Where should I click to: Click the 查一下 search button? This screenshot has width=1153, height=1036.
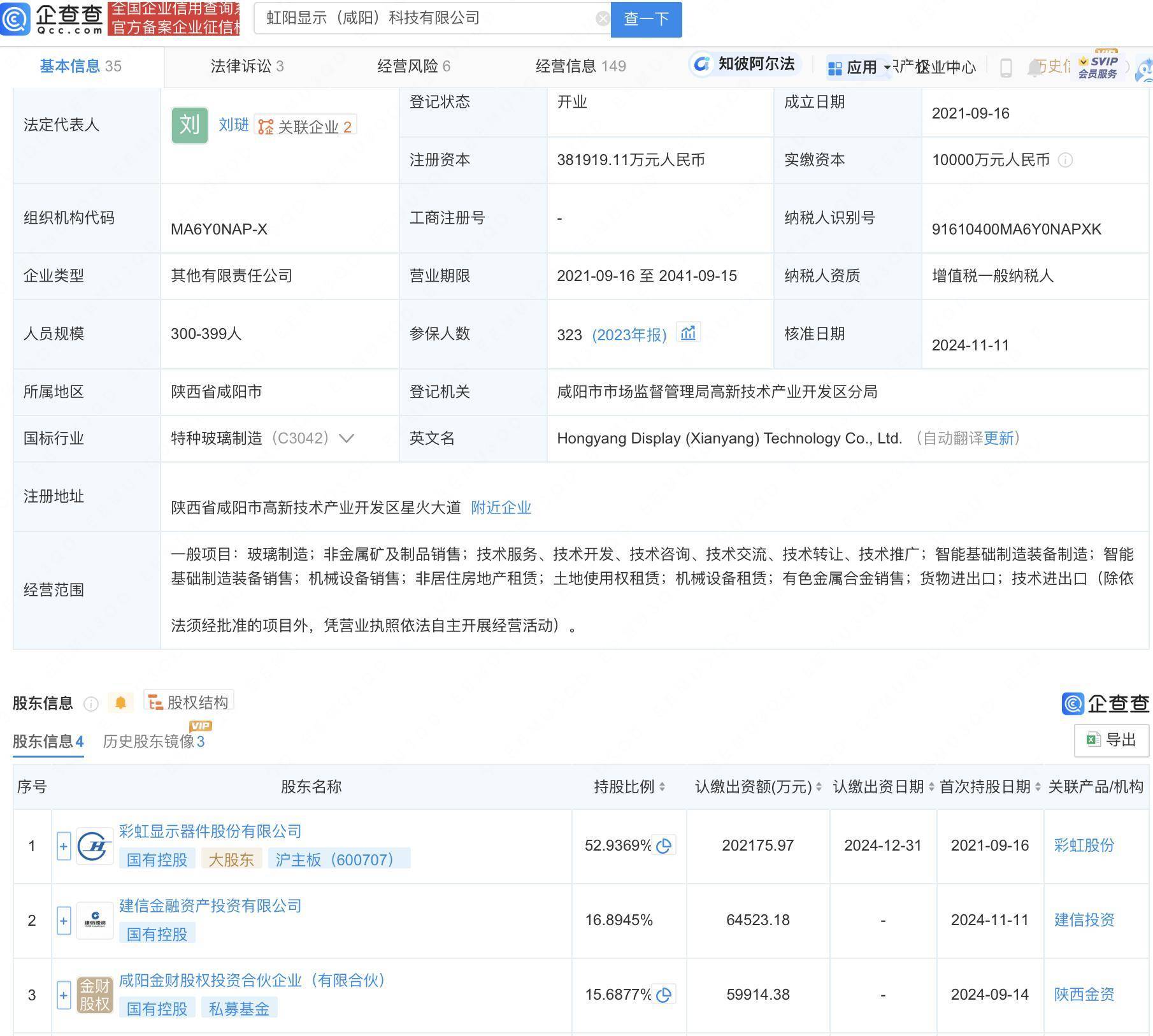(x=646, y=19)
